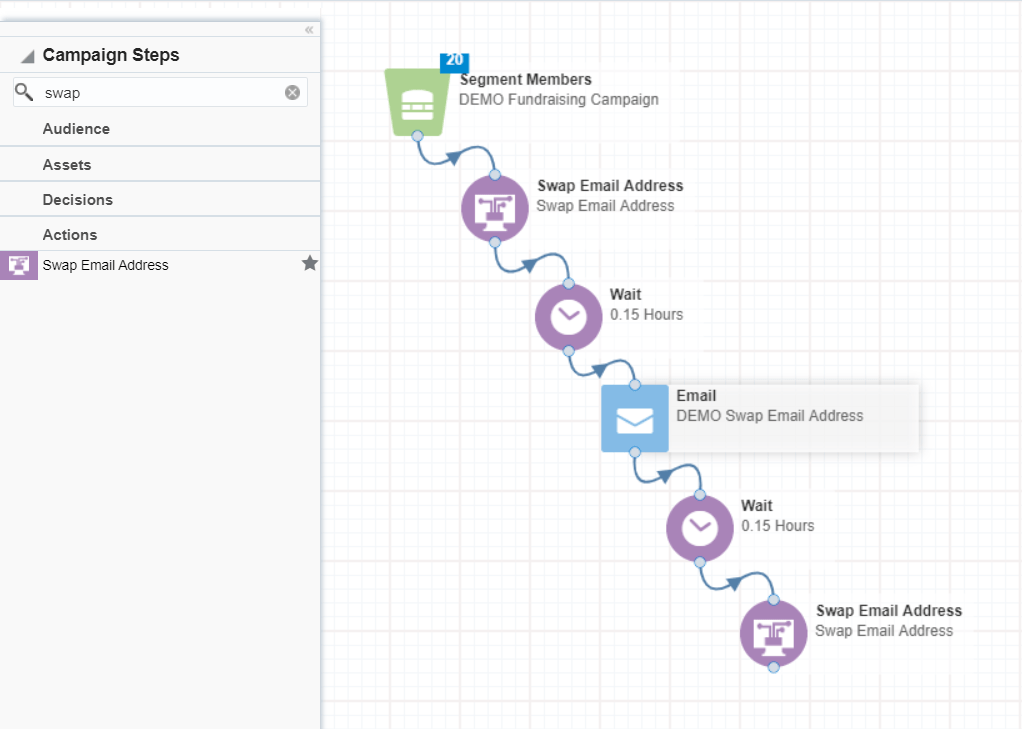Click the output connector under Email node
1022x729 pixels.
pos(635,452)
